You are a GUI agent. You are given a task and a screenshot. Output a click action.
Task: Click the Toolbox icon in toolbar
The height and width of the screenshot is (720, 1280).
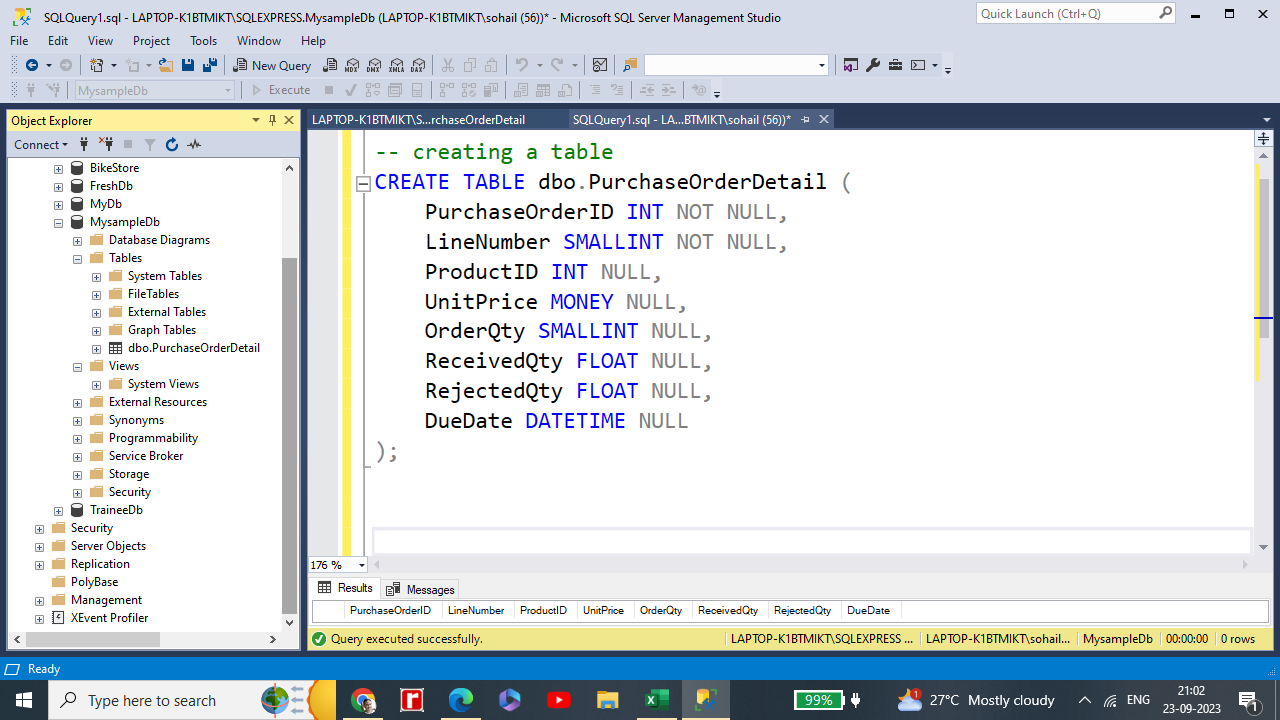tap(895, 65)
